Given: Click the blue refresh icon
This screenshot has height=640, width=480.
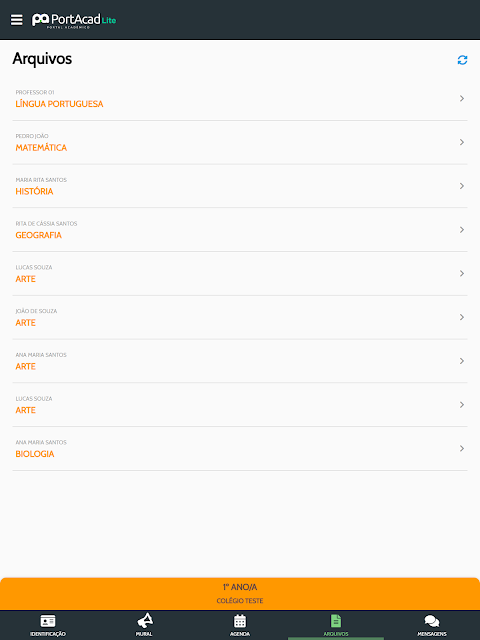Looking at the screenshot, I should [x=462, y=60].
